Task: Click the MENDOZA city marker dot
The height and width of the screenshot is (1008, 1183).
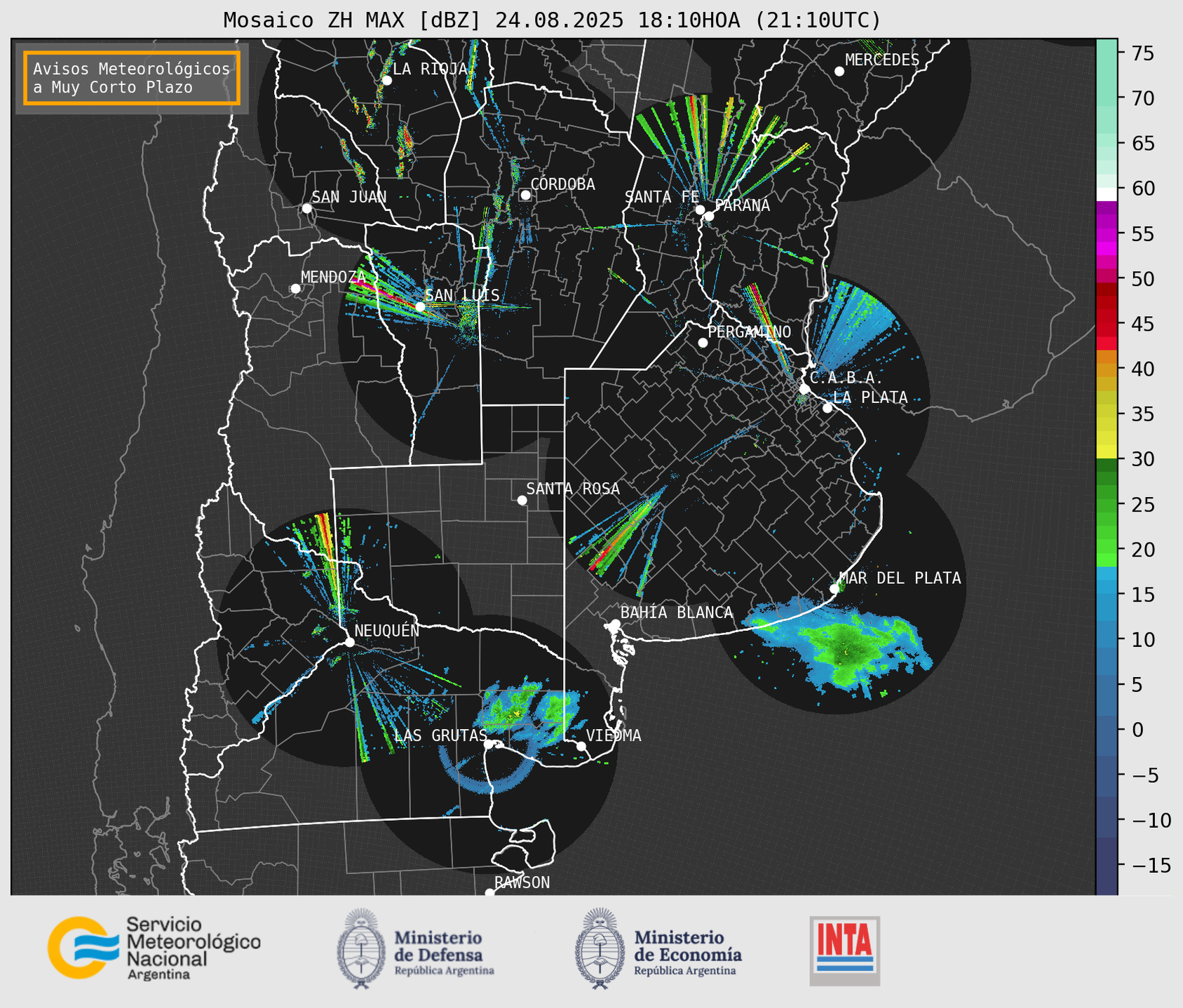Action: 295,289
